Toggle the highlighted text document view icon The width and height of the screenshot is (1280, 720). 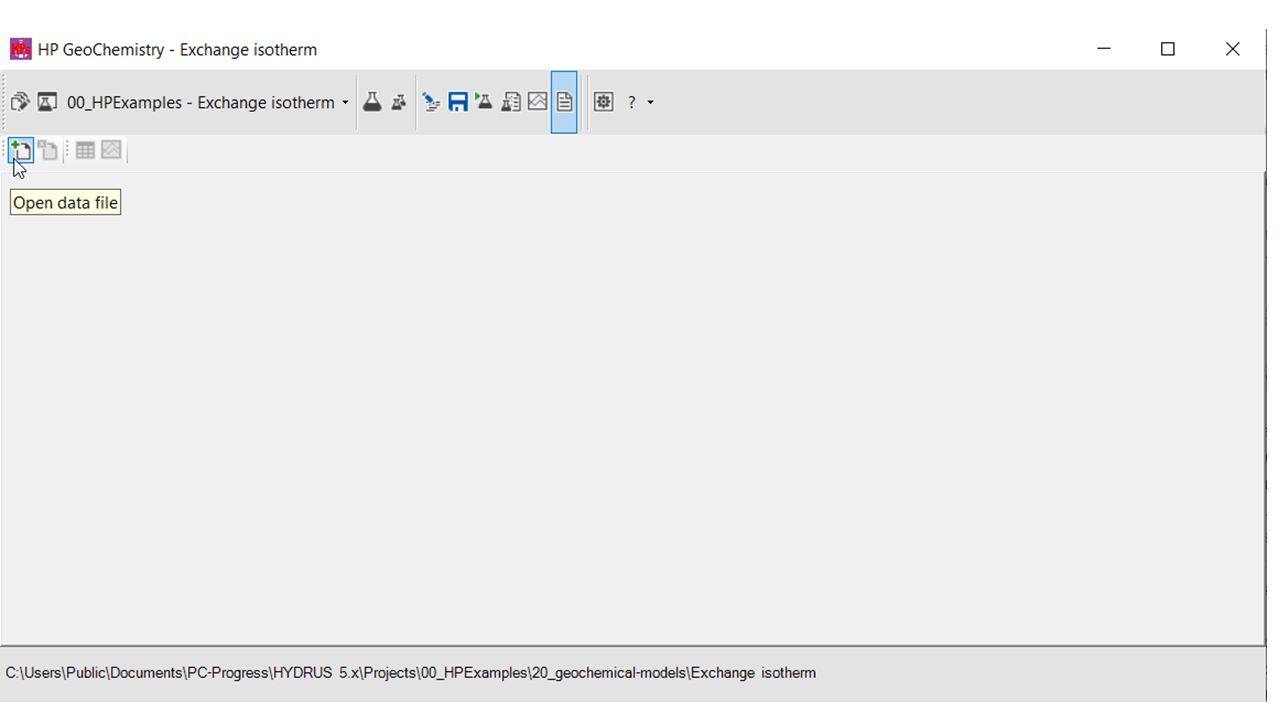tap(564, 102)
